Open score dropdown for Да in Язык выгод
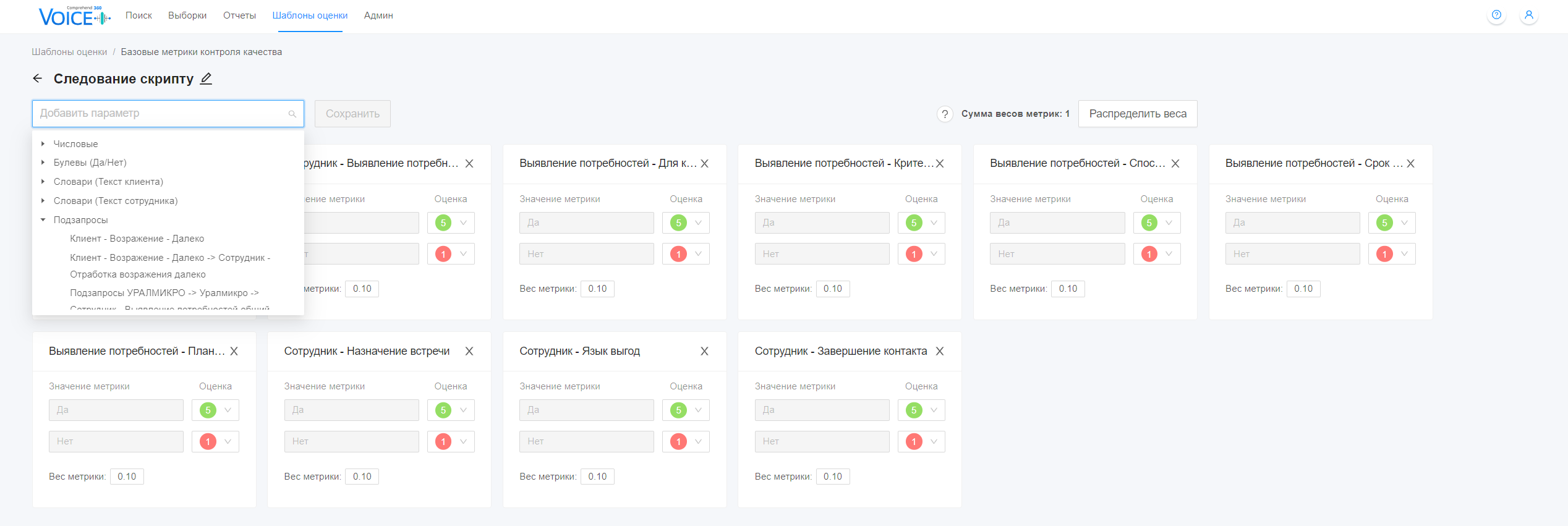Screen dimensions: 1568x526 click(x=686, y=410)
